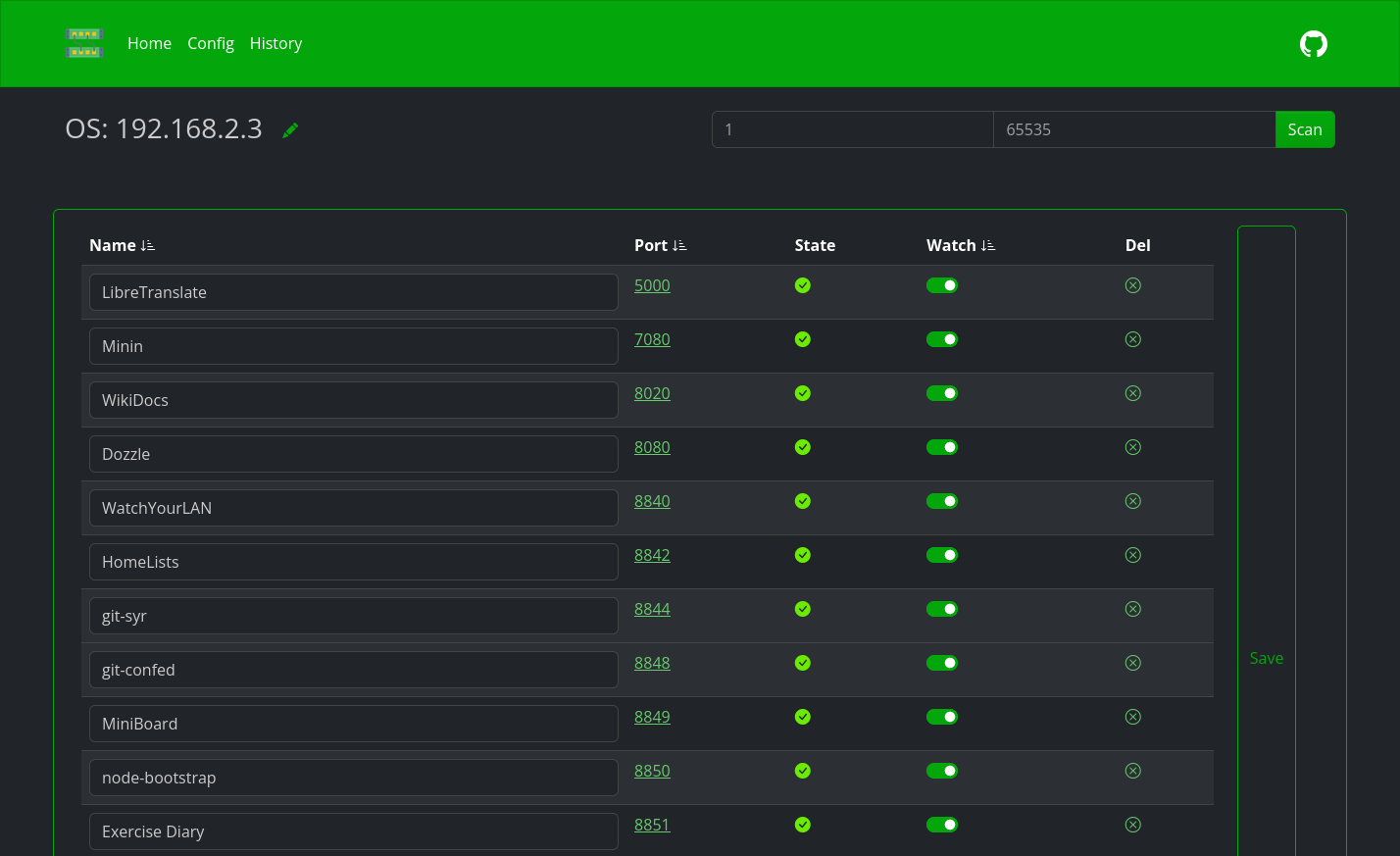
Task: Go to the History page
Action: click(275, 43)
